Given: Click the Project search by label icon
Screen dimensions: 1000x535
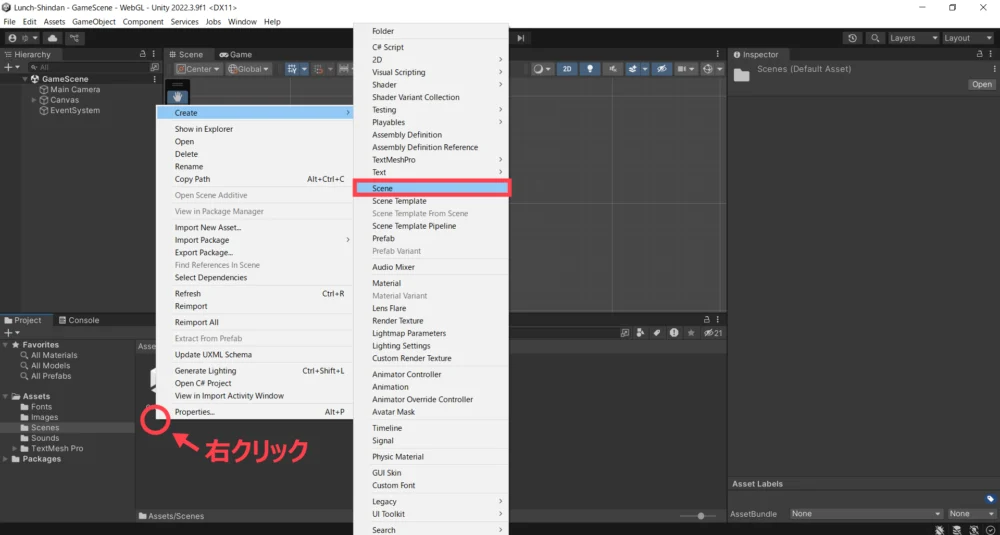Looking at the screenshot, I should pyautogui.click(x=657, y=333).
